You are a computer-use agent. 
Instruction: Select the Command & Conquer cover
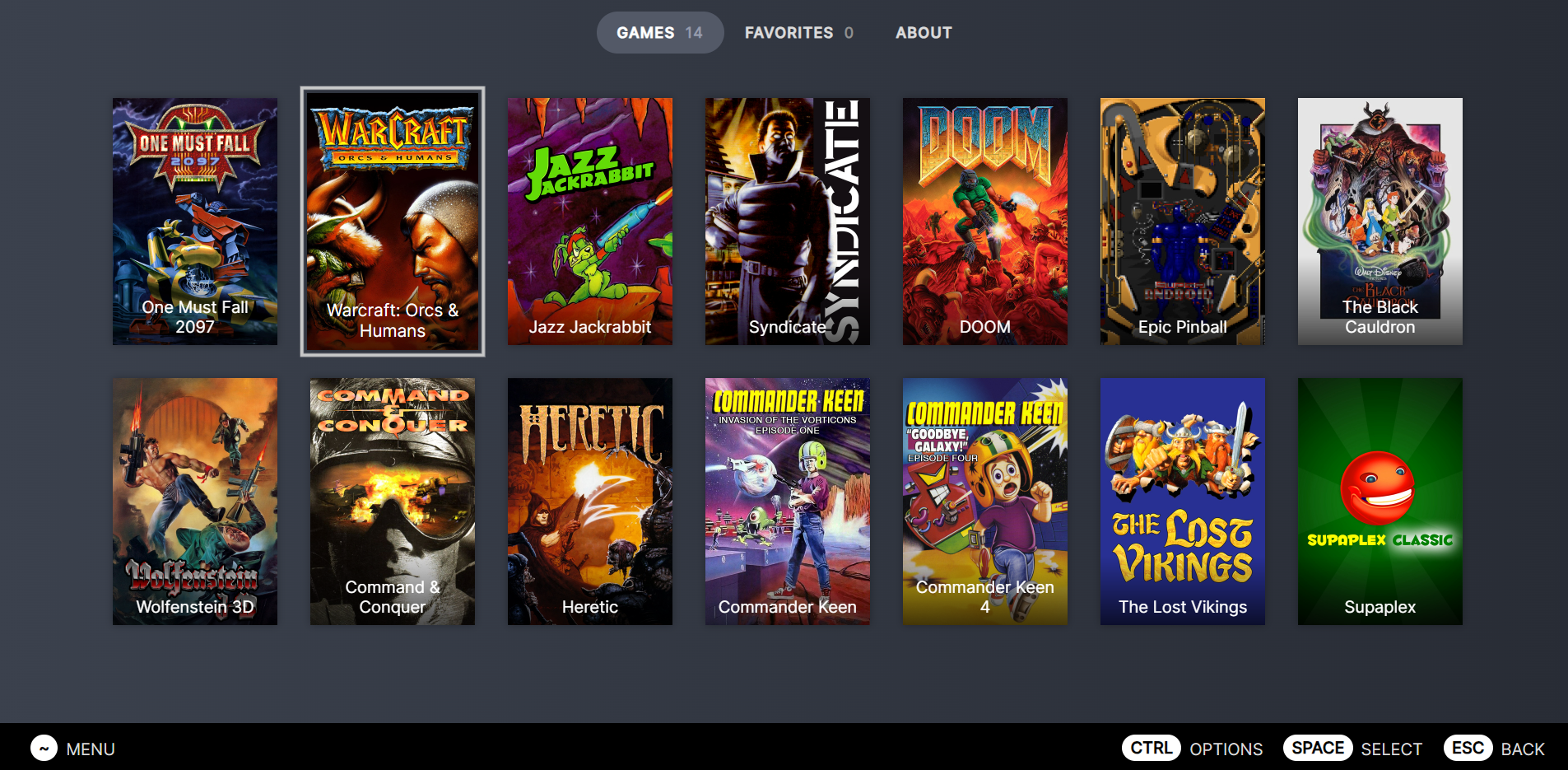point(393,502)
